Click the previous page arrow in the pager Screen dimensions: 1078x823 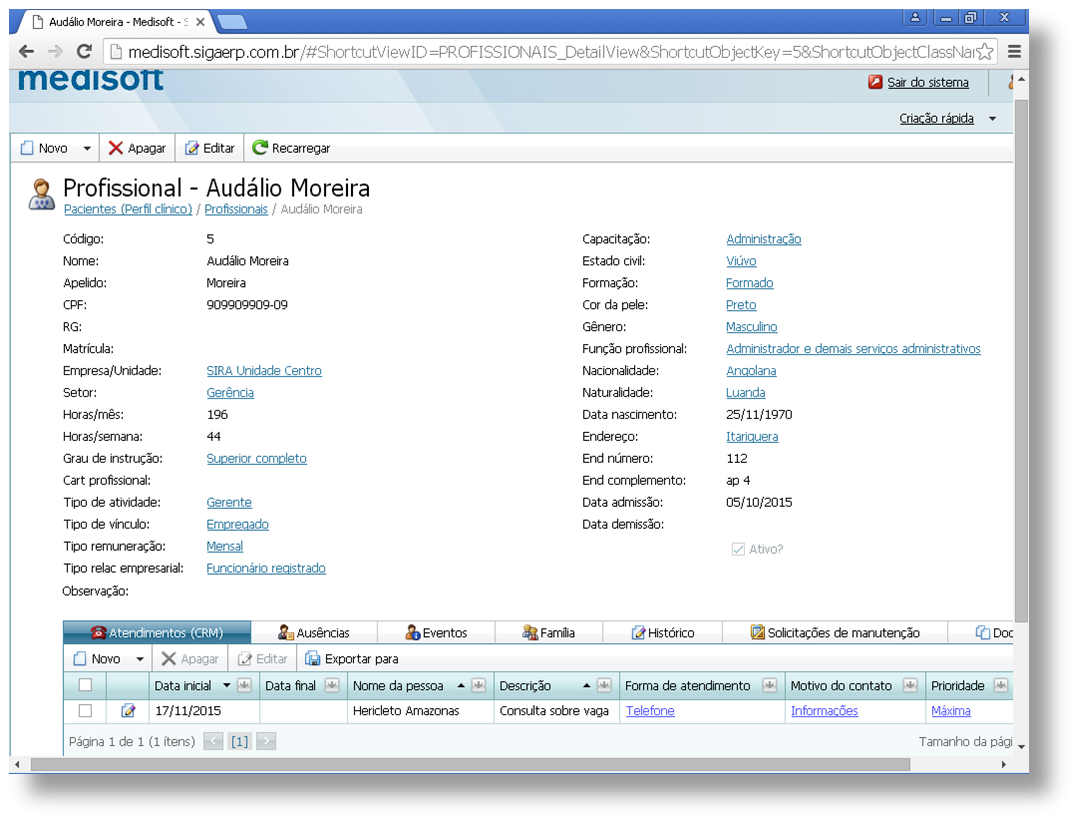[x=214, y=741]
